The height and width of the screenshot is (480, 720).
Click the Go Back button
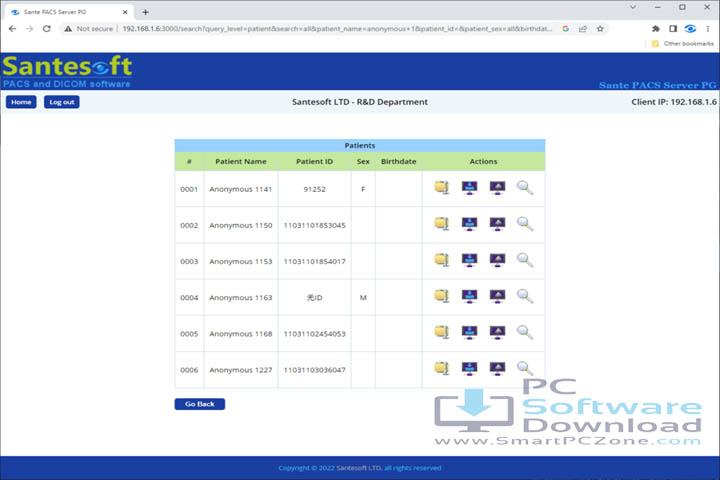pos(200,404)
